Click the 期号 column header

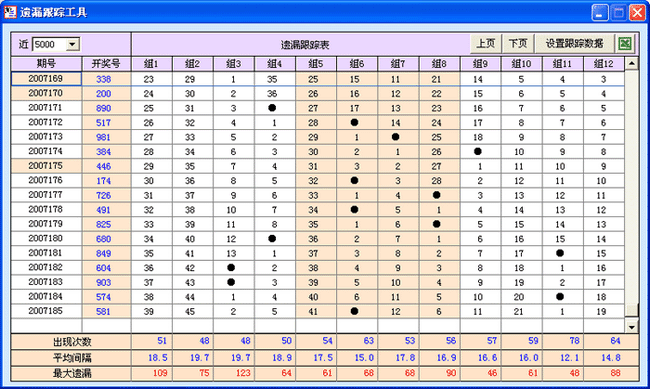[46, 64]
